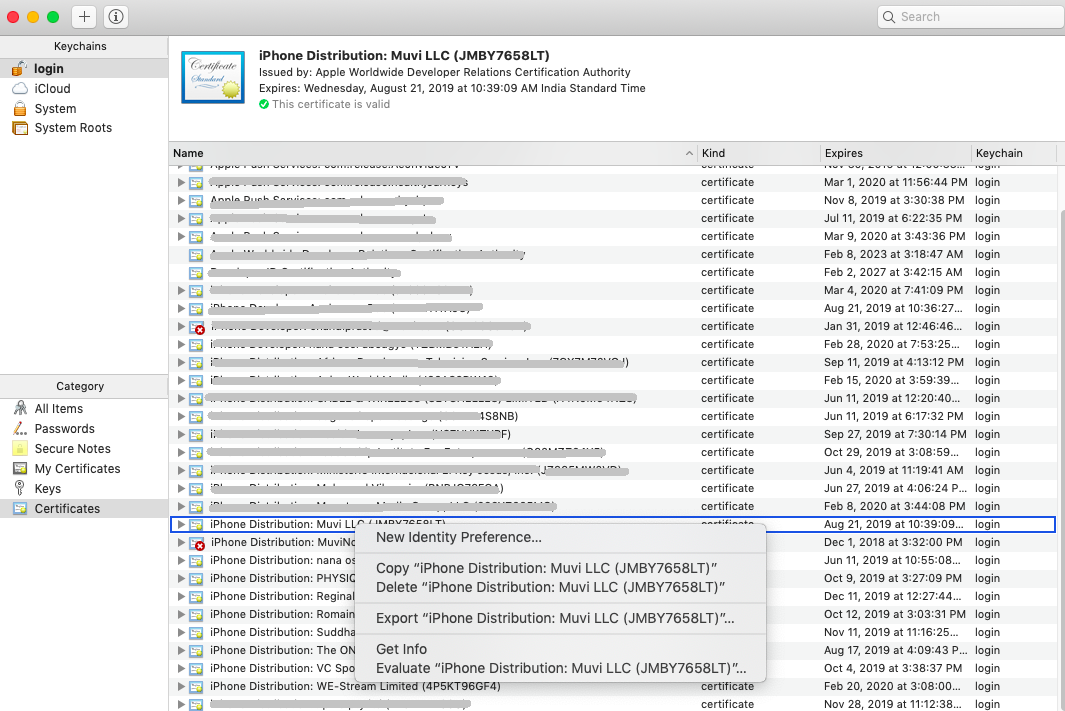Select the Passwords category icon
Image resolution: width=1065 pixels, height=711 pixels.
tap(20, 429)
